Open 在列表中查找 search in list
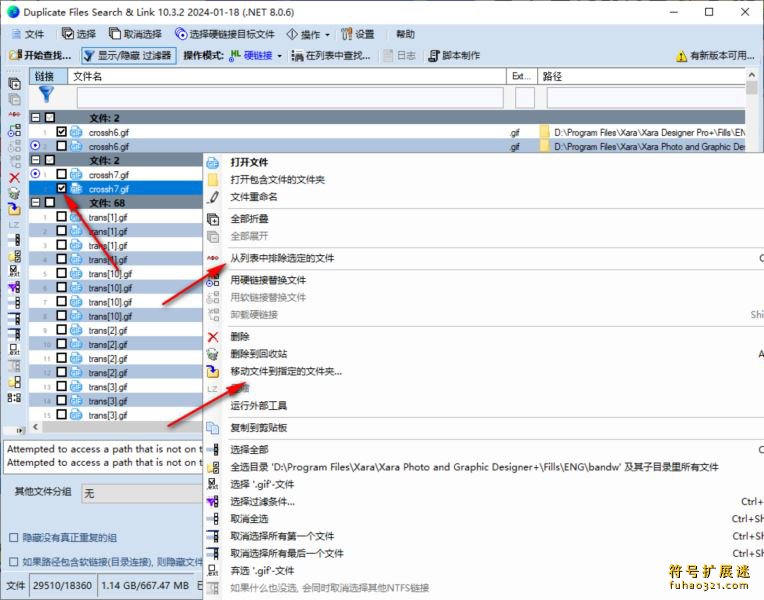Screen dimensions: 764x600 tap(331, 56)
